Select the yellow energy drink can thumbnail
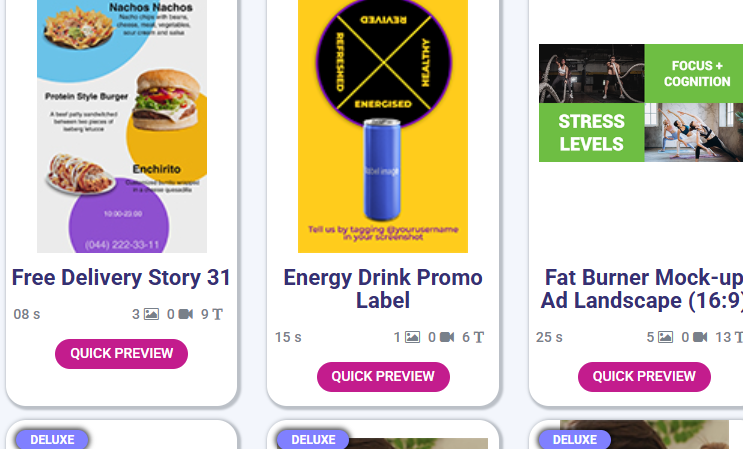Image resolution: width=743 pixels, height=449 pixels. pos(383,125)
